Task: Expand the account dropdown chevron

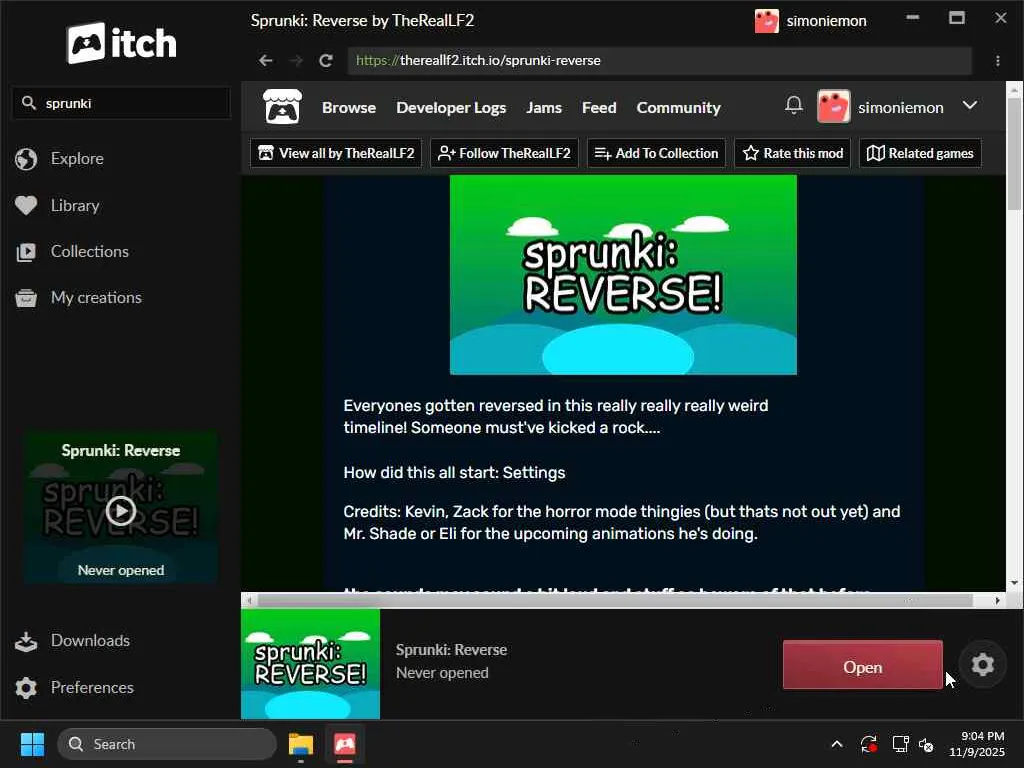Action: tap(970, 105)
